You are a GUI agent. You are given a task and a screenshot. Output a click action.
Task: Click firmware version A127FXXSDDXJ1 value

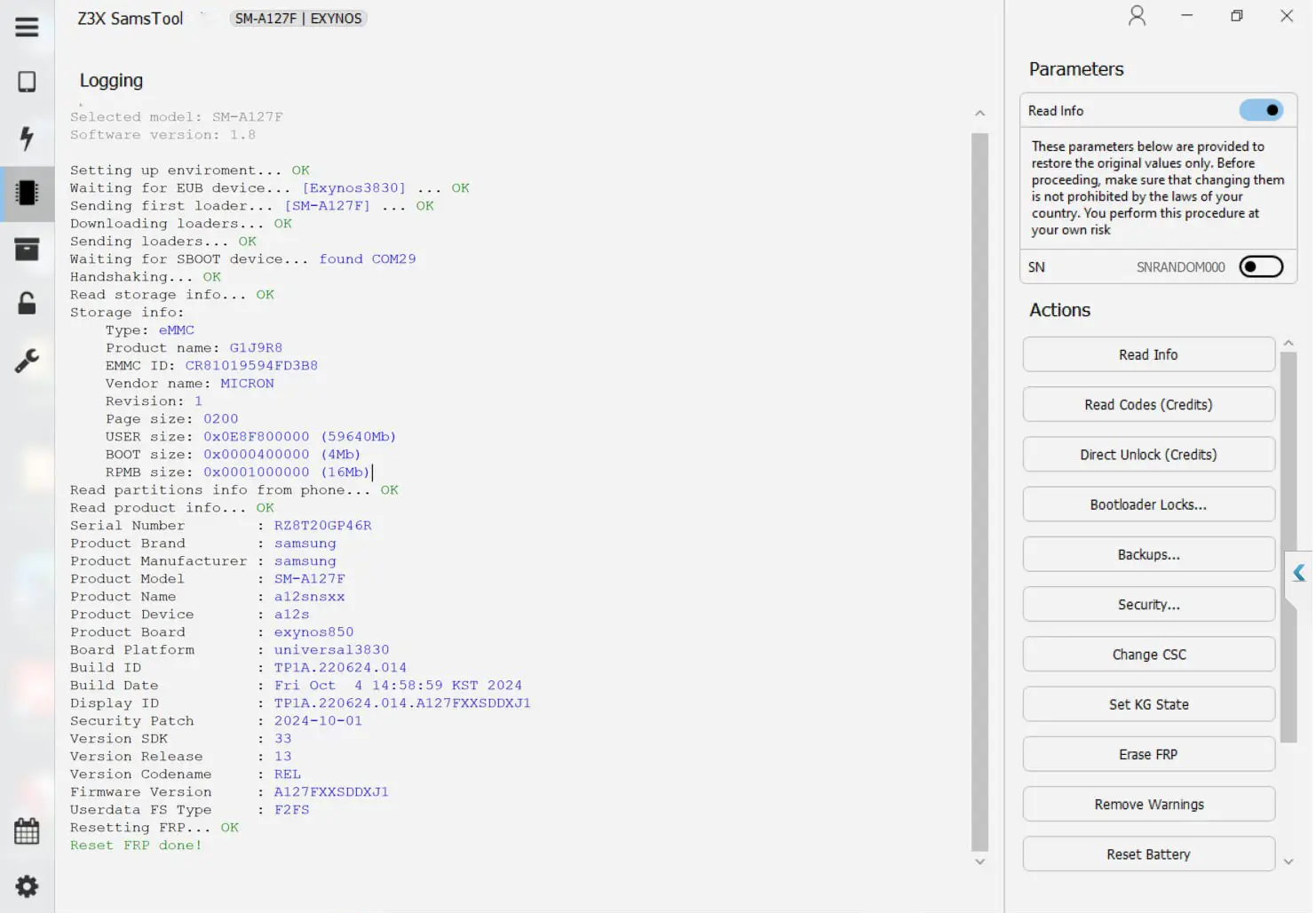331,791
